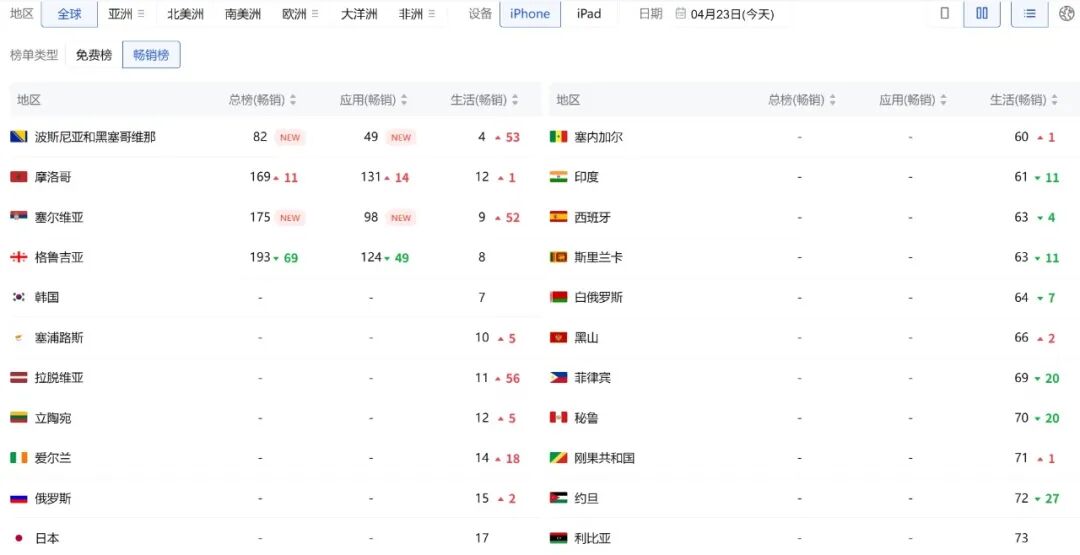Open the 欧洲 region dropdown
This screenshot has width=1080, height=555.
click(x=300, y=14)
